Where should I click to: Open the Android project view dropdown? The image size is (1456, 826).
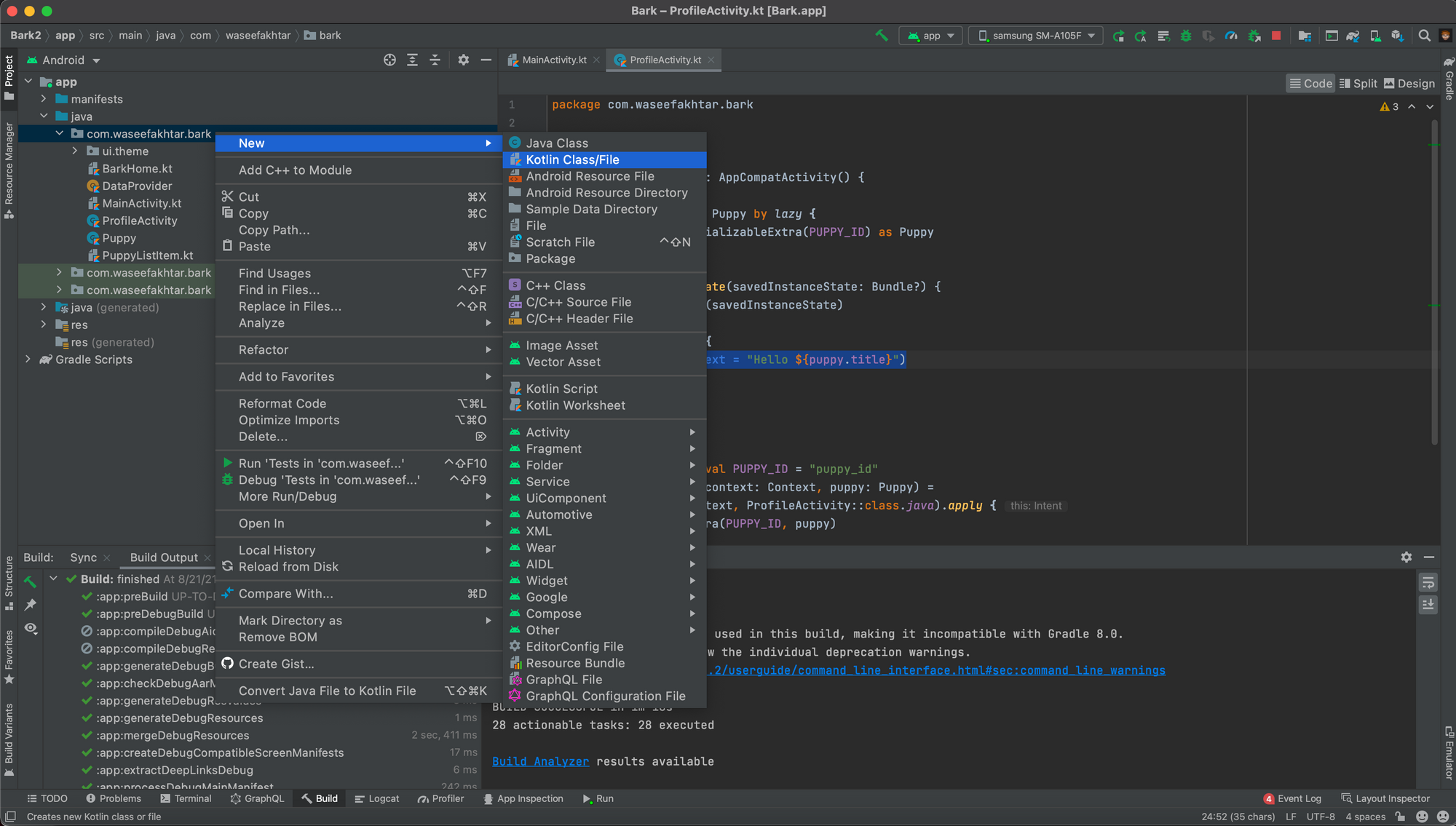(64, 60)
